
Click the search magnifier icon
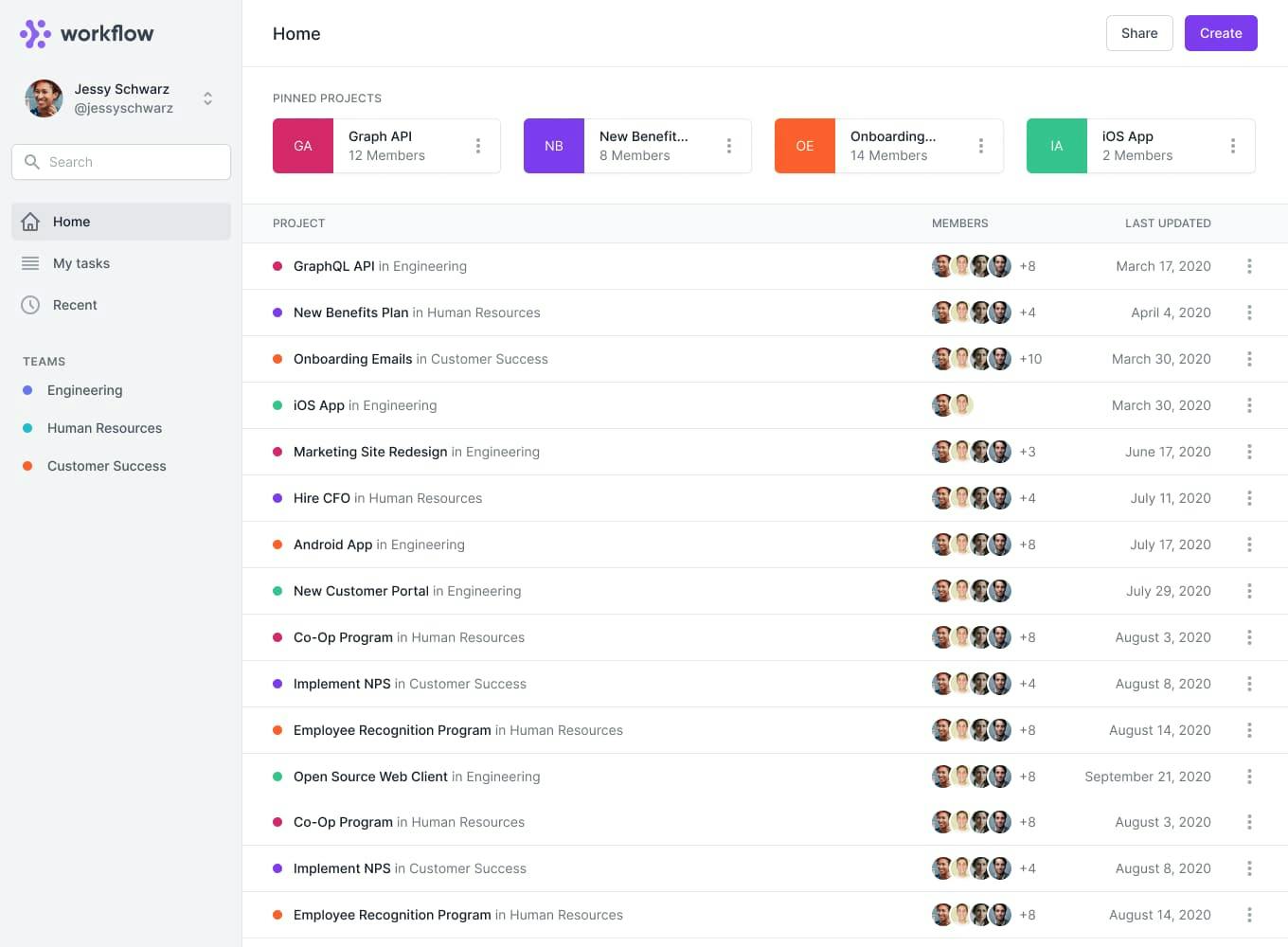pyautogui.click(x=32, y=162)
